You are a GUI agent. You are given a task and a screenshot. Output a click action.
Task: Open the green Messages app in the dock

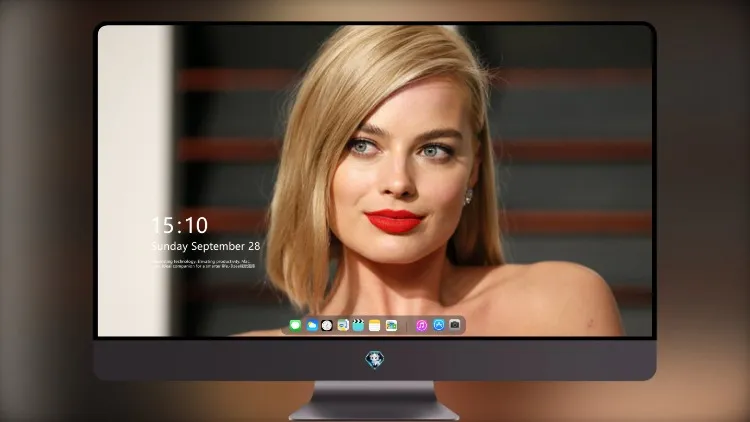[x=295, y=325]
